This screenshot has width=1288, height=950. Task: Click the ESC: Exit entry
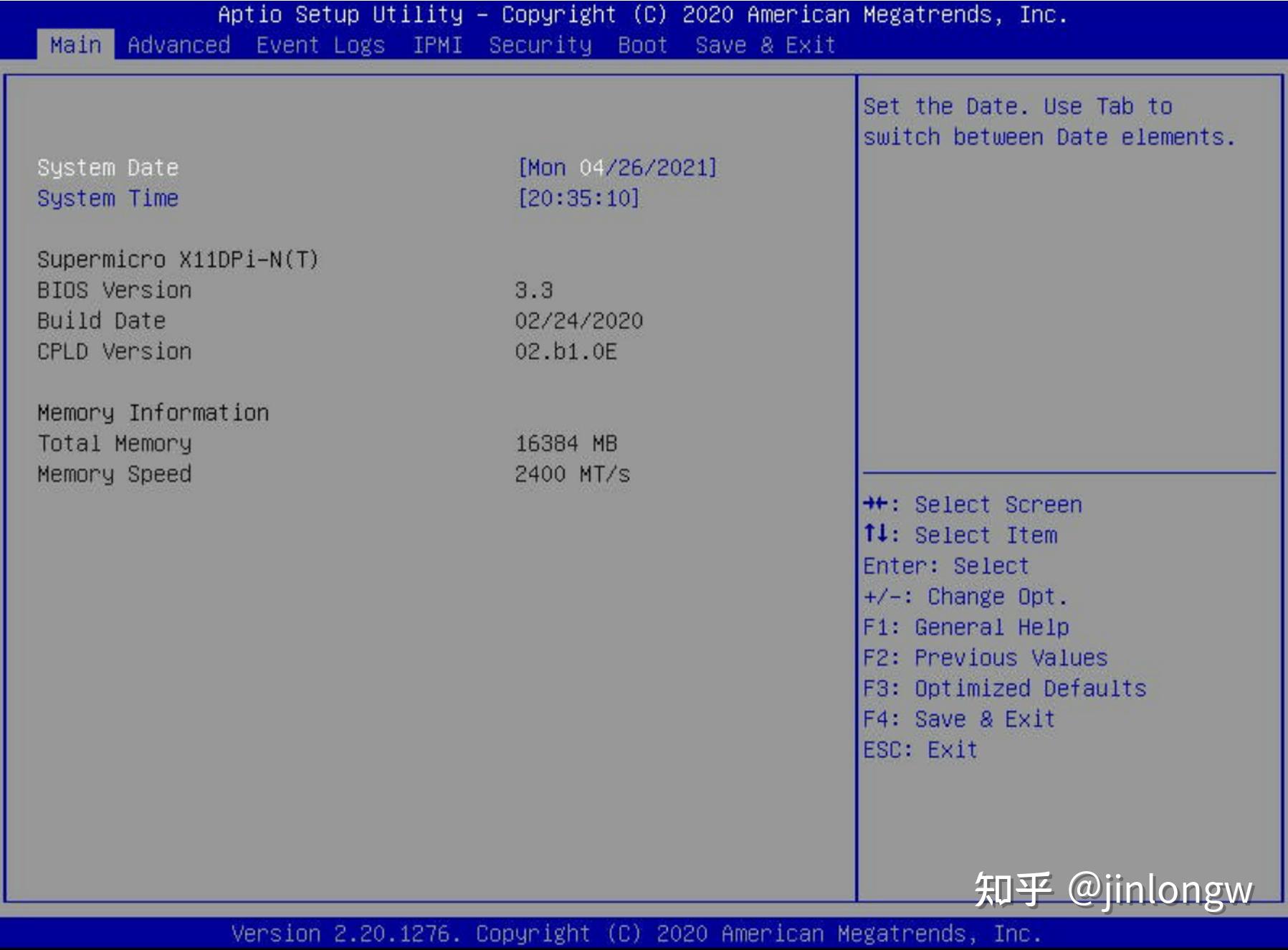point(920,750)
